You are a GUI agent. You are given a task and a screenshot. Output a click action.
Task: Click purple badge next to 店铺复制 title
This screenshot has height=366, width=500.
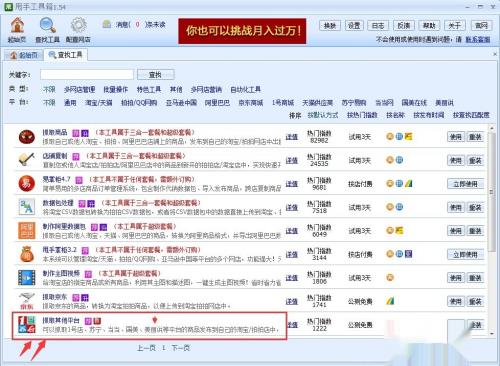click(x=76, y=156)
